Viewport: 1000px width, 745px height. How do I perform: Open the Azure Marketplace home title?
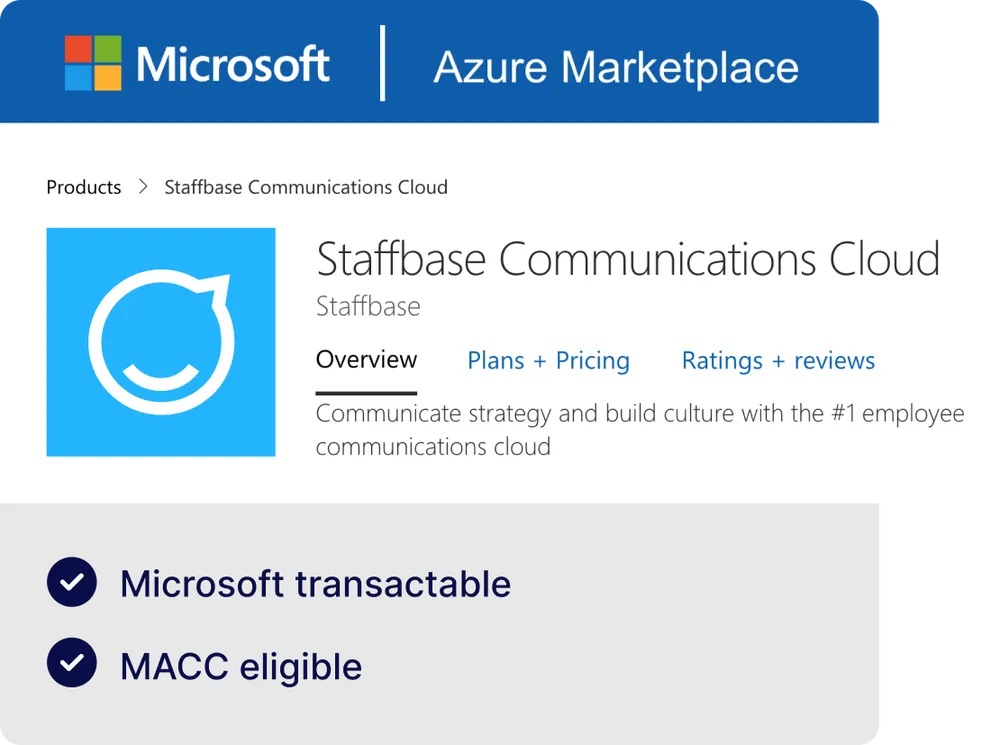click(616, 67)
